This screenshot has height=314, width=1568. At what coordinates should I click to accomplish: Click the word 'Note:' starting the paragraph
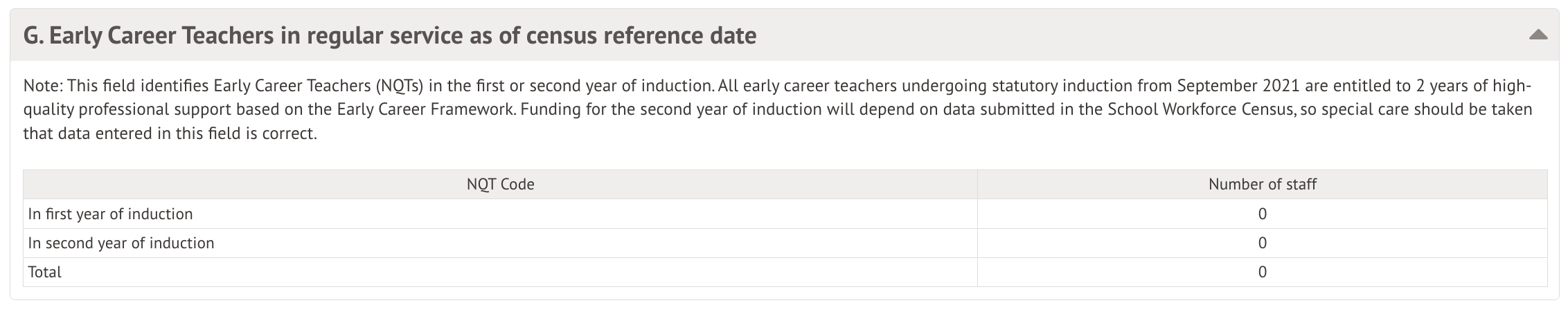pos(43,86)
